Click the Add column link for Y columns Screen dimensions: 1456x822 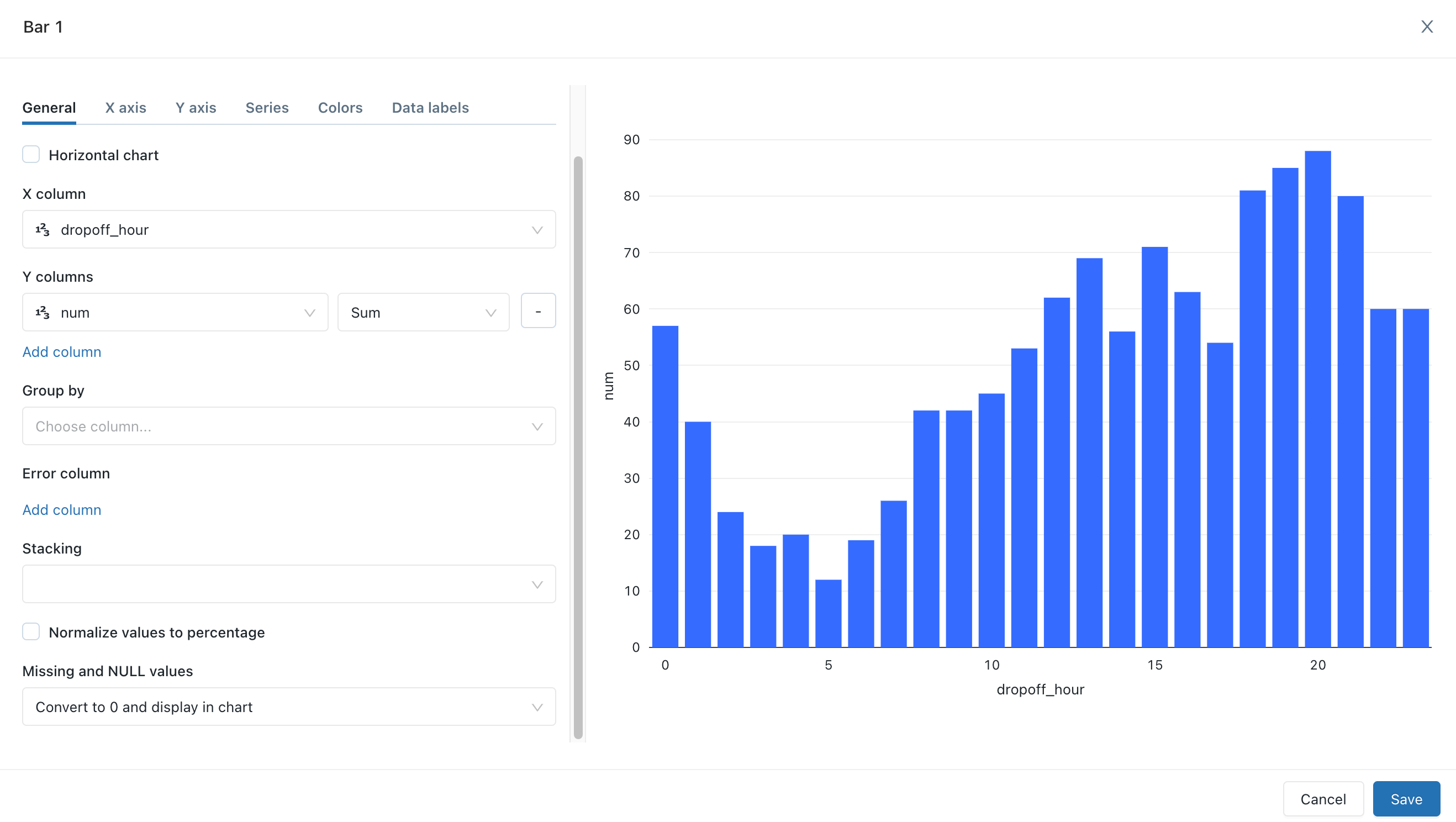pyautogui.click(x=62, y=351)
